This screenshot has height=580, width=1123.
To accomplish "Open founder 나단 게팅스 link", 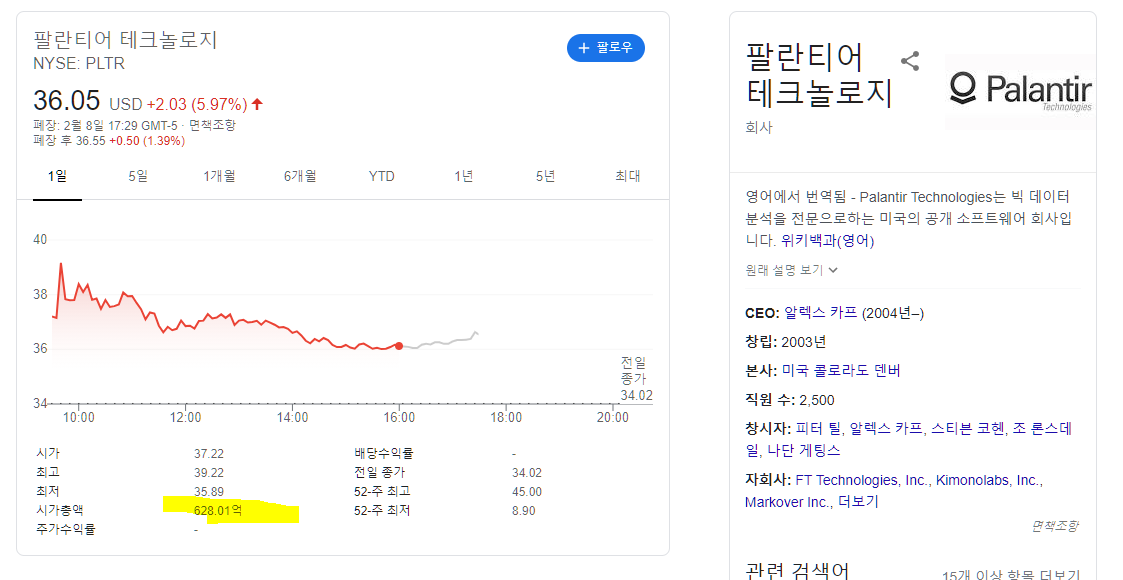I will coord(804,450).
